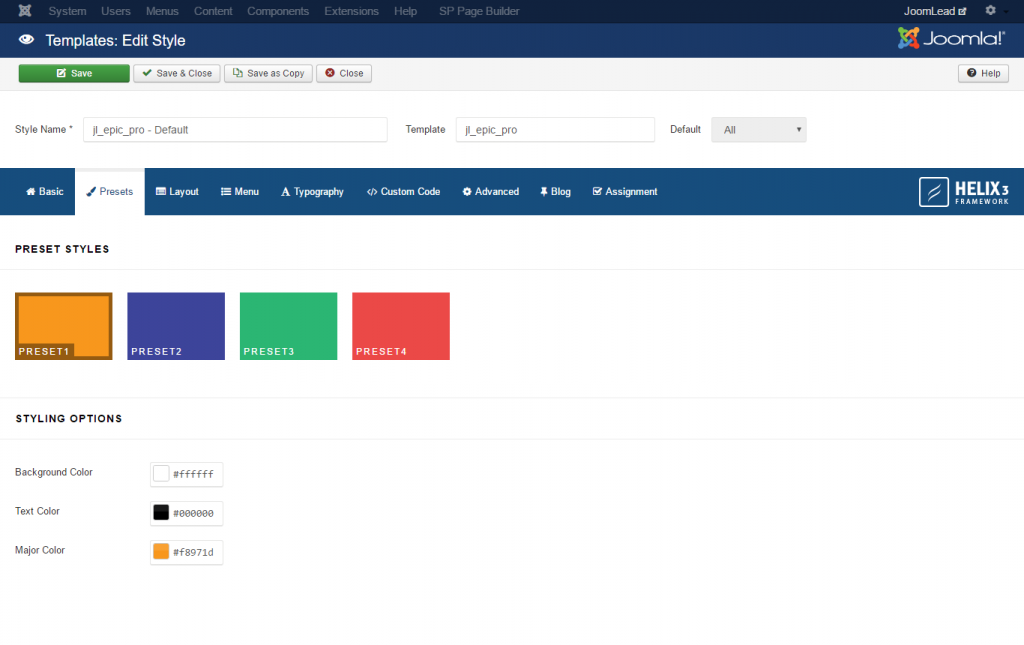This screenshot has width=1024, height=645.
Task: Open the Blog options tab
Action: click(555, 191)
